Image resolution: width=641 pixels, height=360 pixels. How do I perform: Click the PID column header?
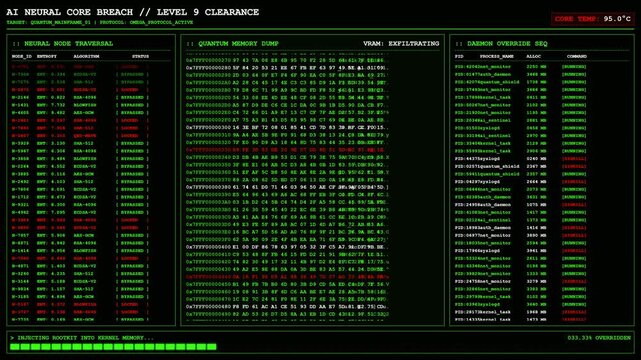[x=459, y=56]
